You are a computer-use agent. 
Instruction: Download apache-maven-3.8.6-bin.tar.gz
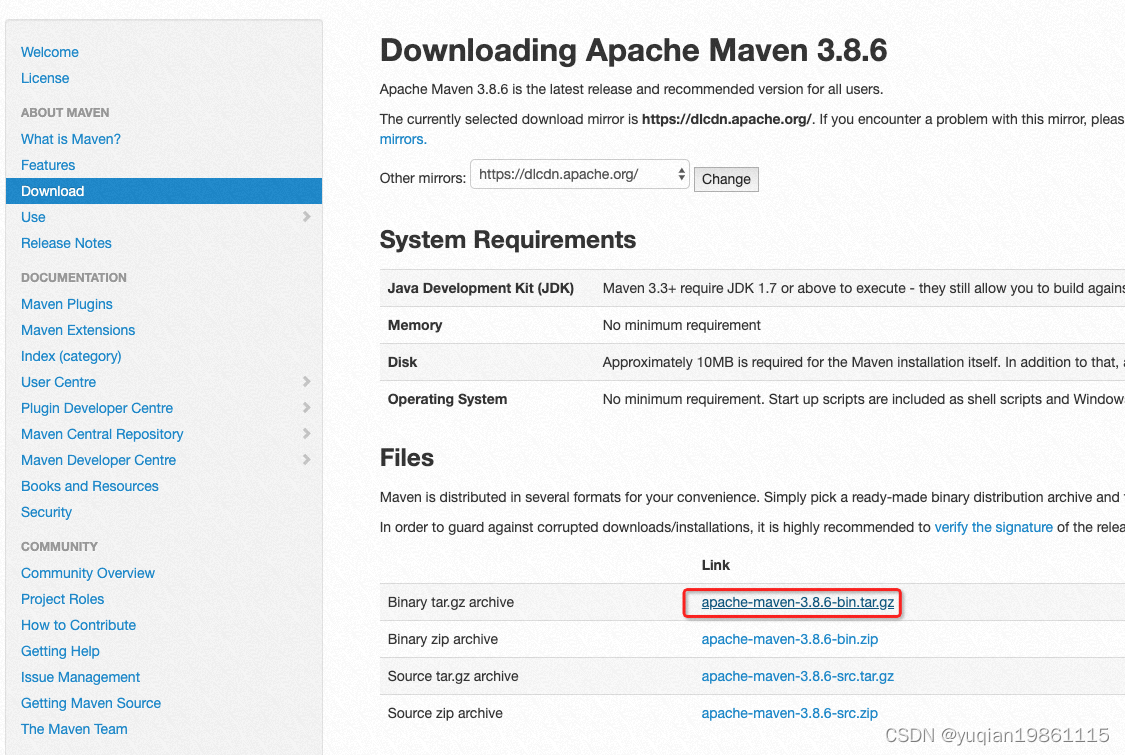coord(798,602)
